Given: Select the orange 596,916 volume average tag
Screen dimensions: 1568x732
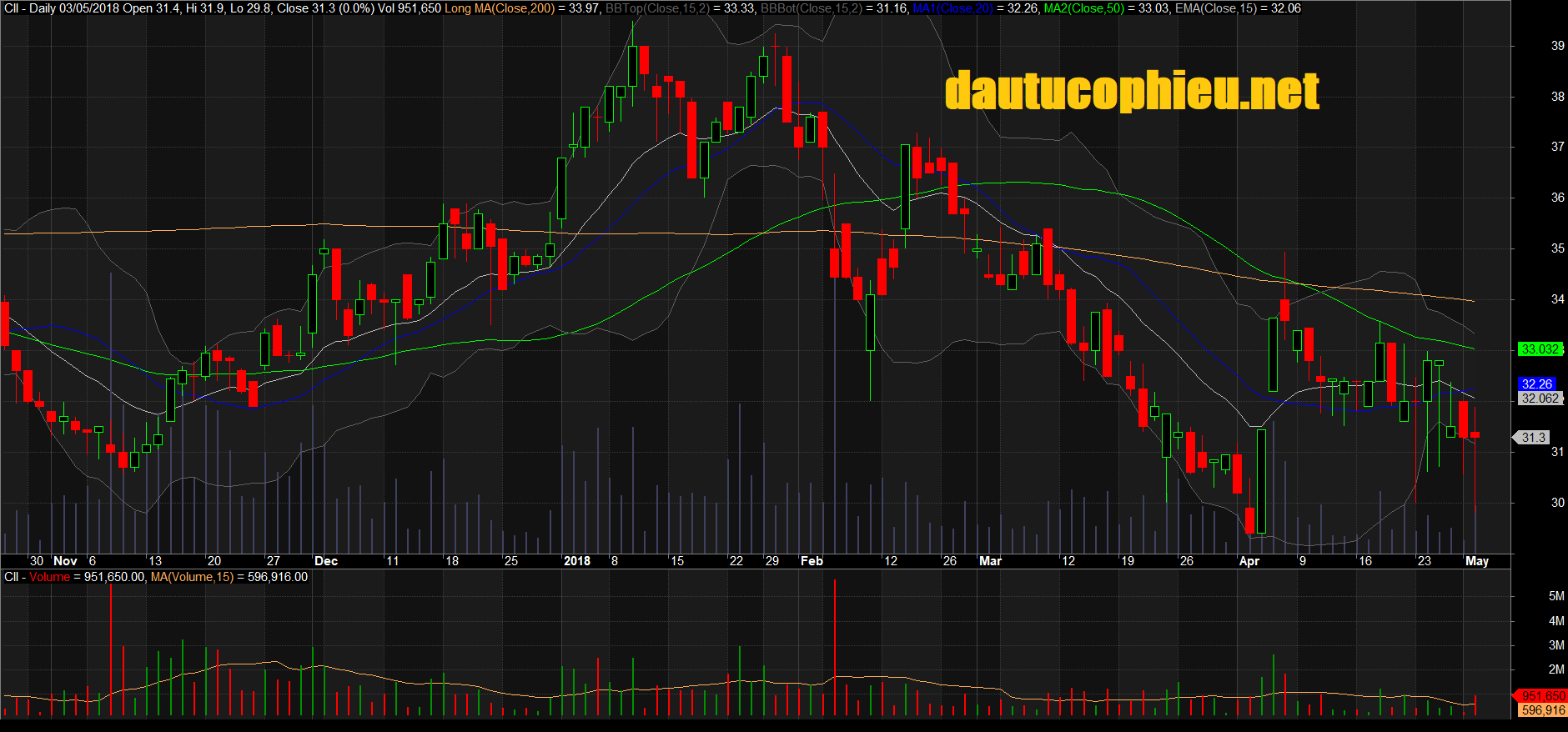Looking at the screenshot, I should pyautogui.click(x=1543, y=710).
